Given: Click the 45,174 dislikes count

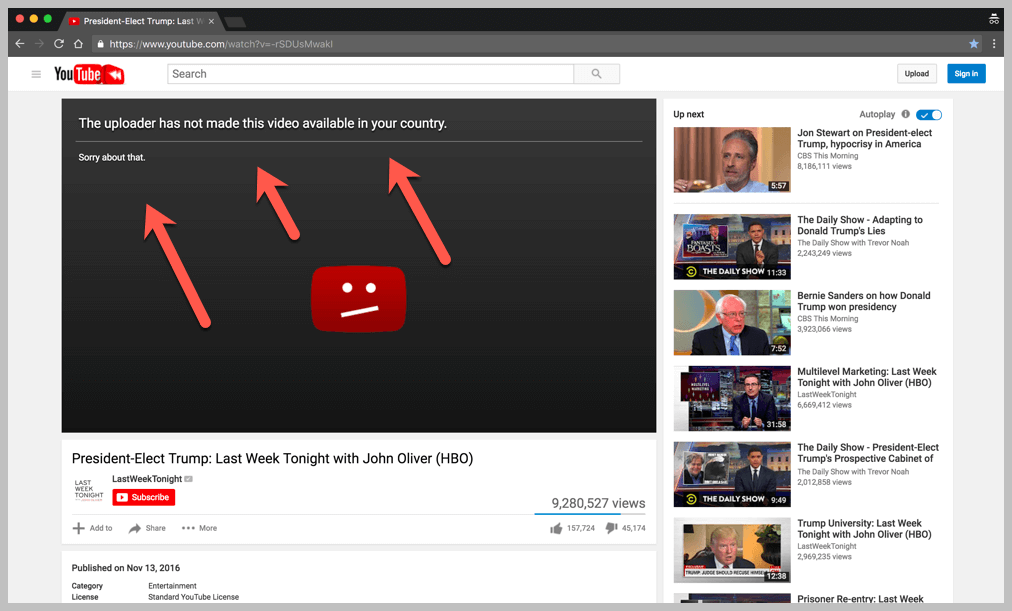Looking at the screenshot, I should [x=634, y=528].
